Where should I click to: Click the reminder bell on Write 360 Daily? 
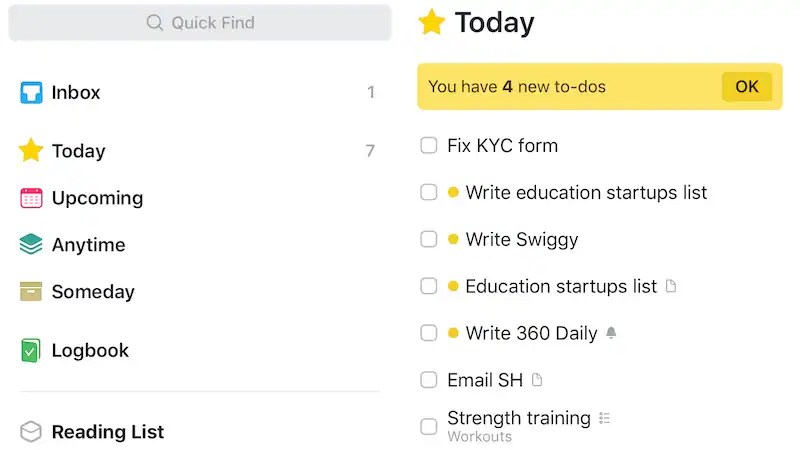(612, 333)
